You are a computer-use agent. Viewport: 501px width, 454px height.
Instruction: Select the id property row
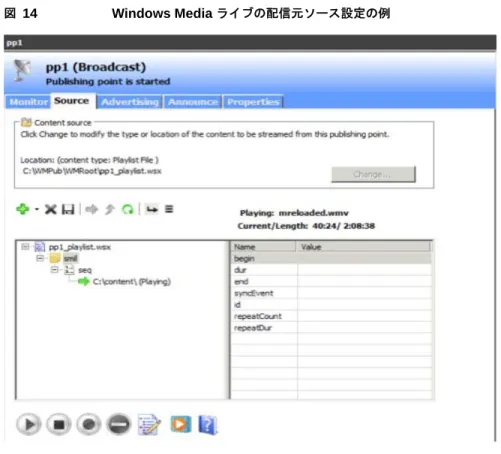331,305
